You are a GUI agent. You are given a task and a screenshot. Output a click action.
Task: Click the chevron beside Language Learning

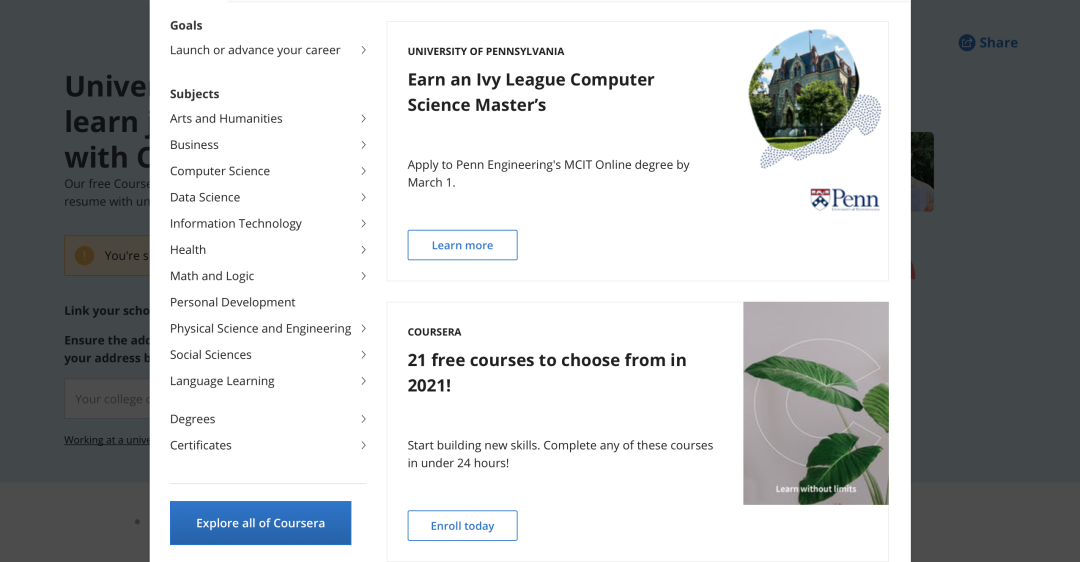pos(364,381)
